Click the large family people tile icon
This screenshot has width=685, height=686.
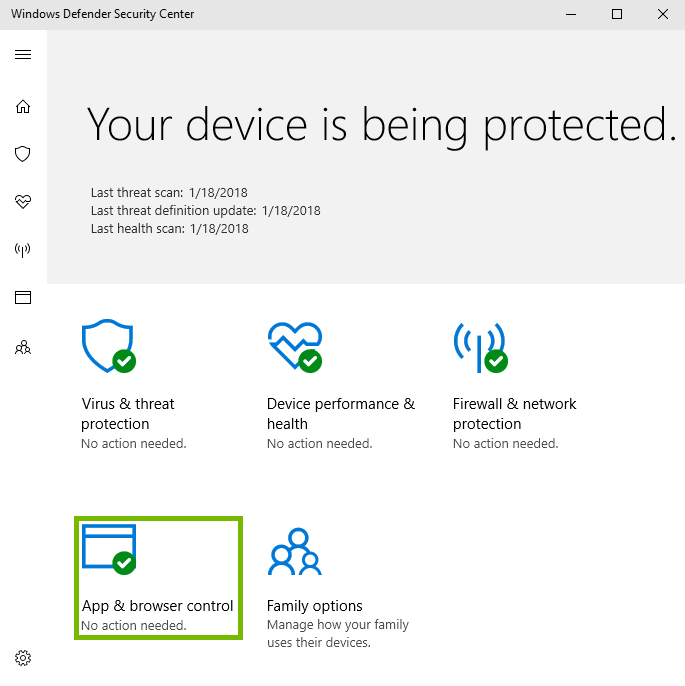coord(295,551)
